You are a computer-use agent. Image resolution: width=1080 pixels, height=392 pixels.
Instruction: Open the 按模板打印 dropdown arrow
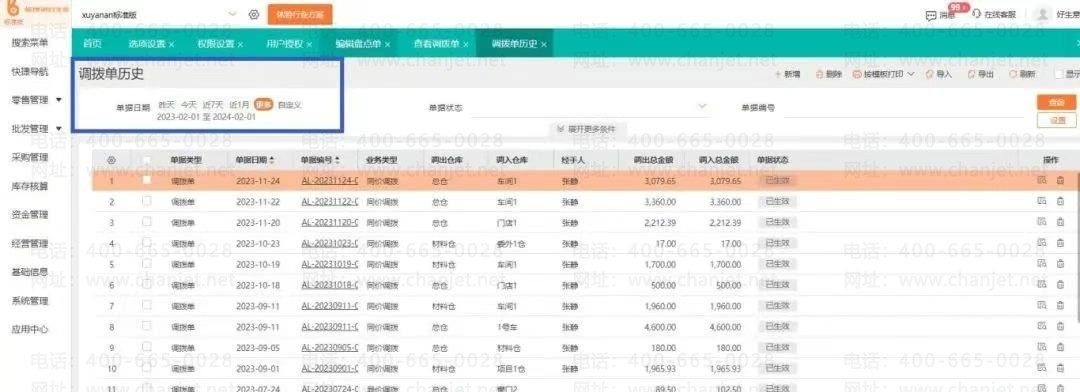[x=911, y=74]
